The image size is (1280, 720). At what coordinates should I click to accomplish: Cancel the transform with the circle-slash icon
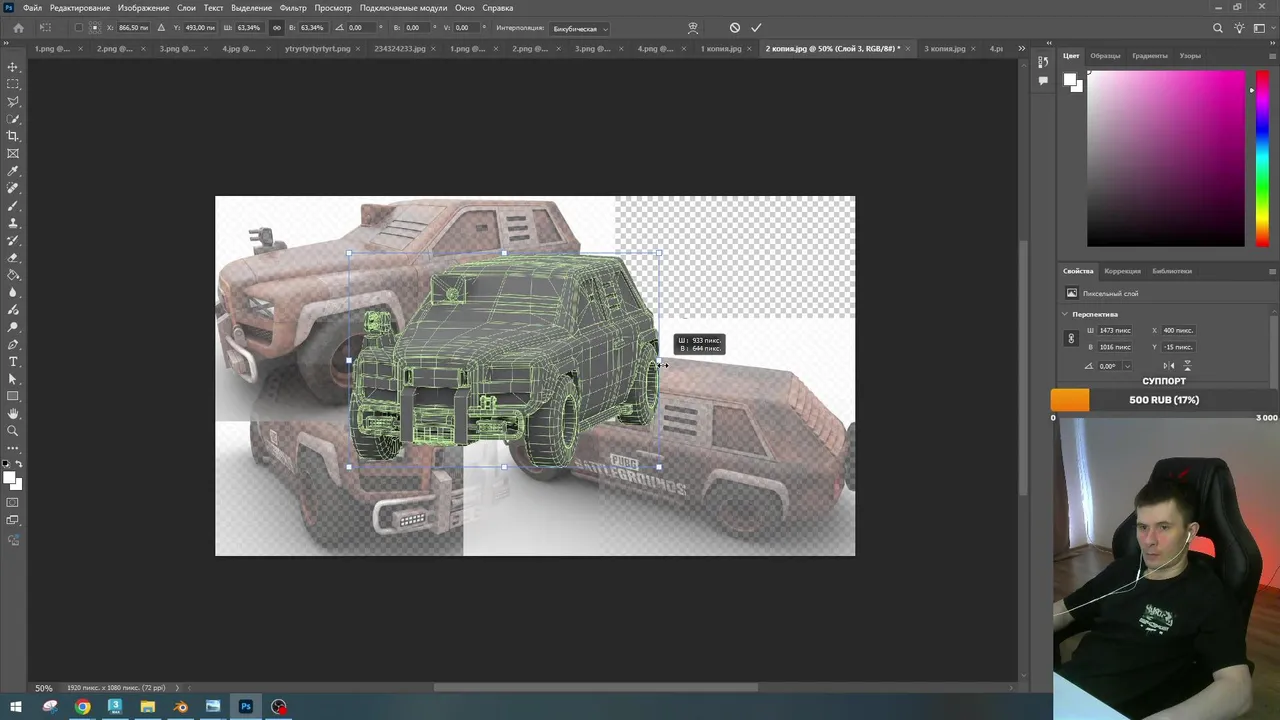pyautogui.click(x=735, y=28)
